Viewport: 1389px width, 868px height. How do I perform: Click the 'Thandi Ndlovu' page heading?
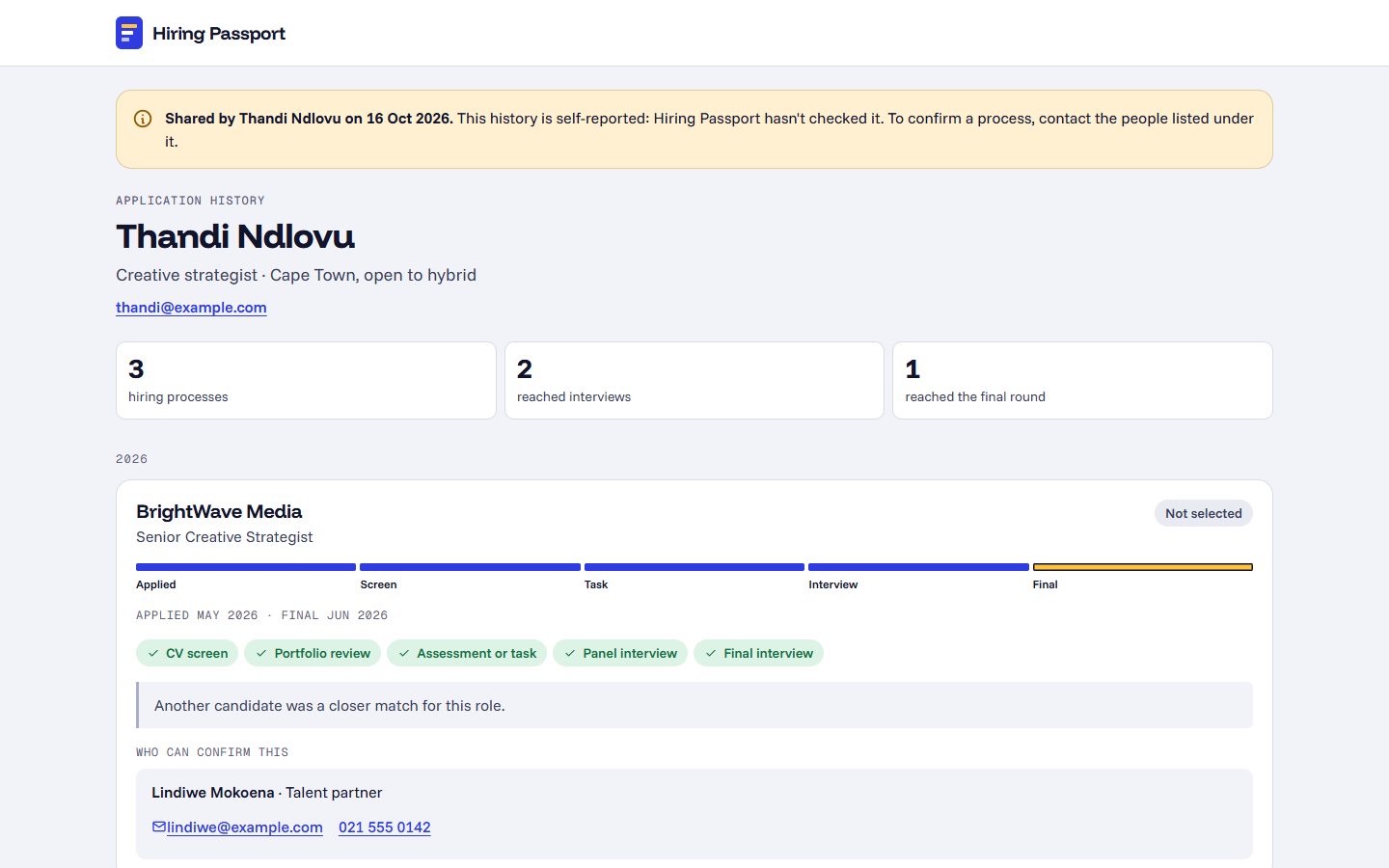click(235, 236)
